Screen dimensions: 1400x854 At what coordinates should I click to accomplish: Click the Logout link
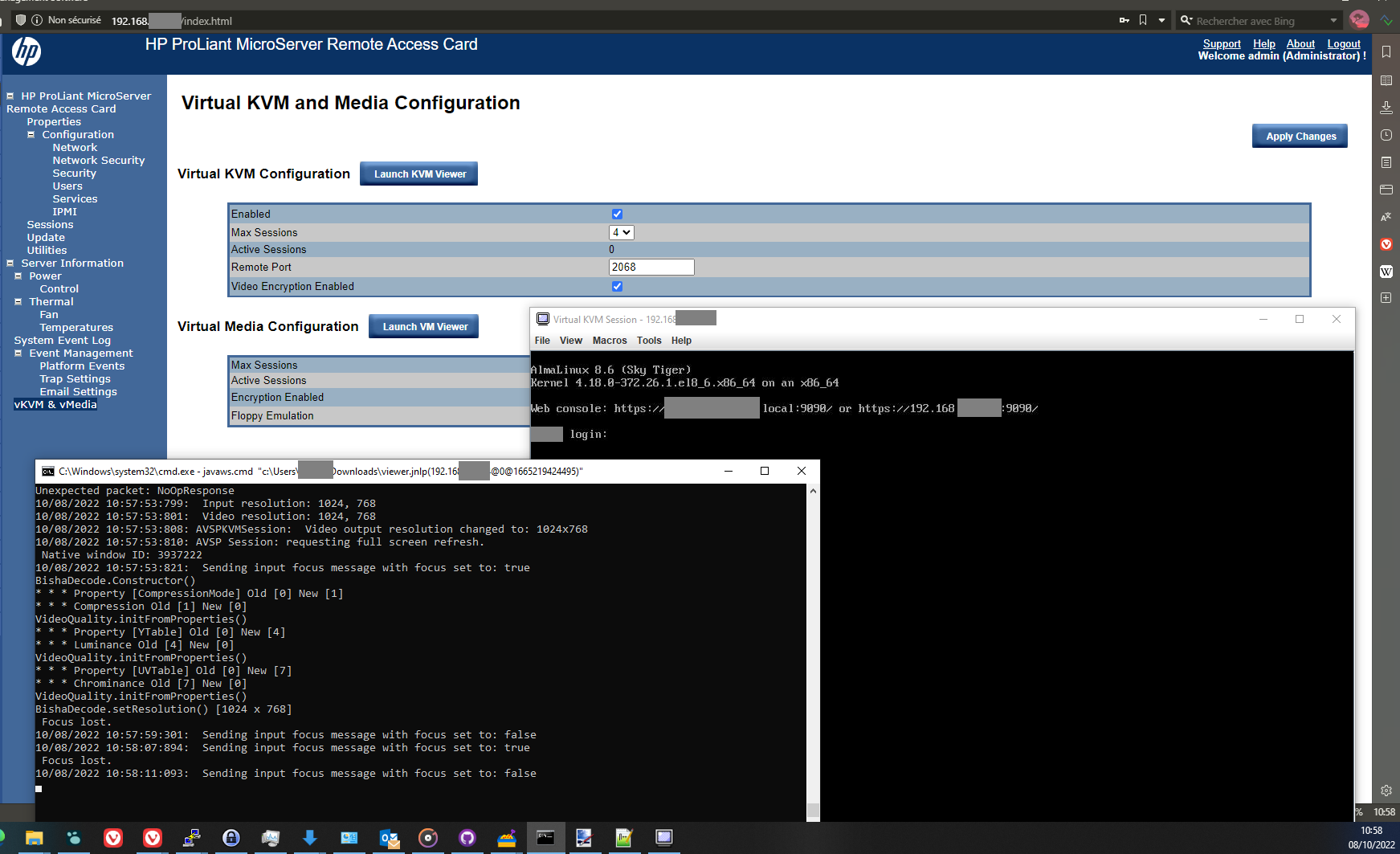click(x=1344, y=44)
